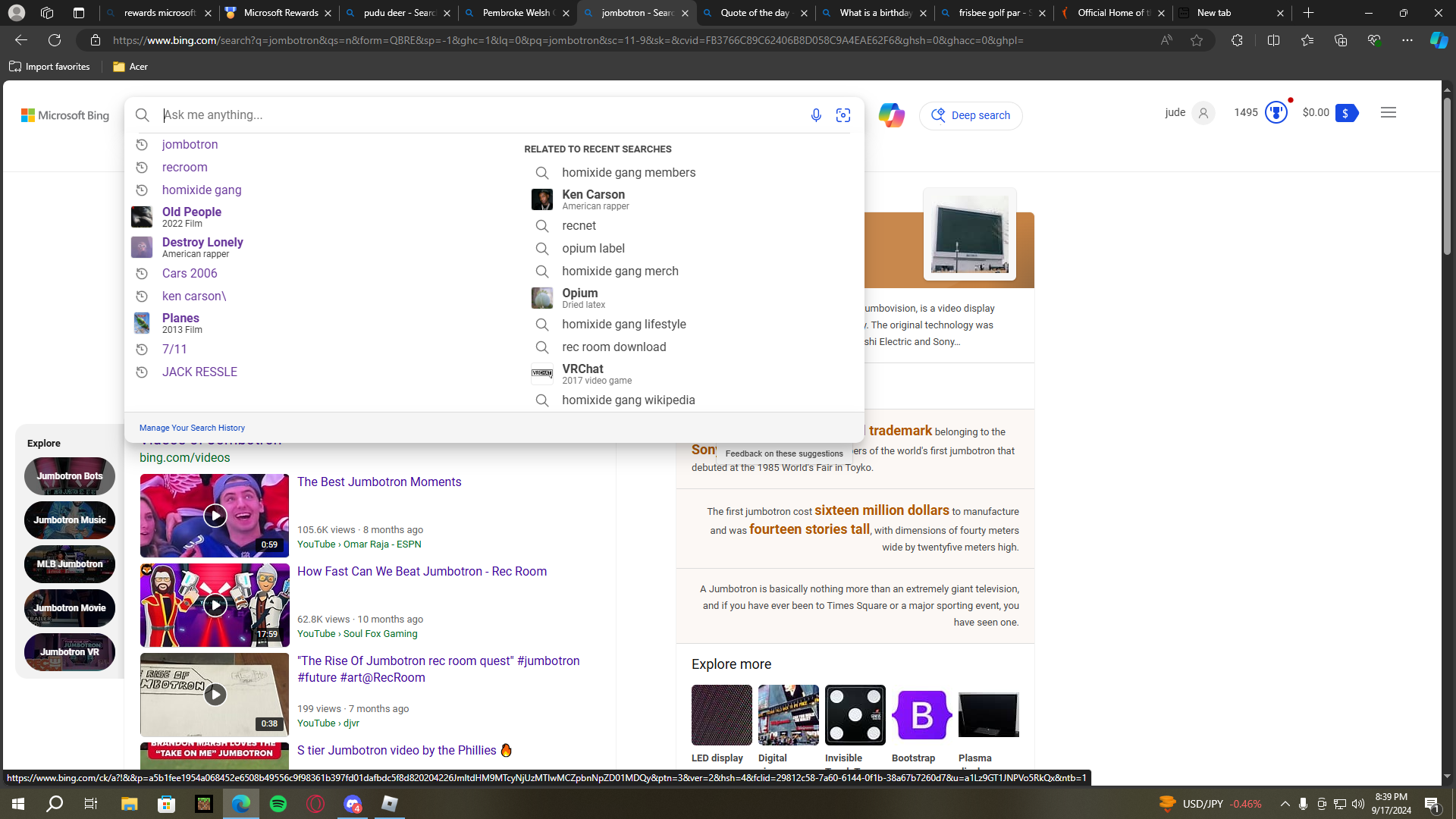Click Edge split screen icon
Viewport: 1456px width, 819px height.
click(1273, 40)
